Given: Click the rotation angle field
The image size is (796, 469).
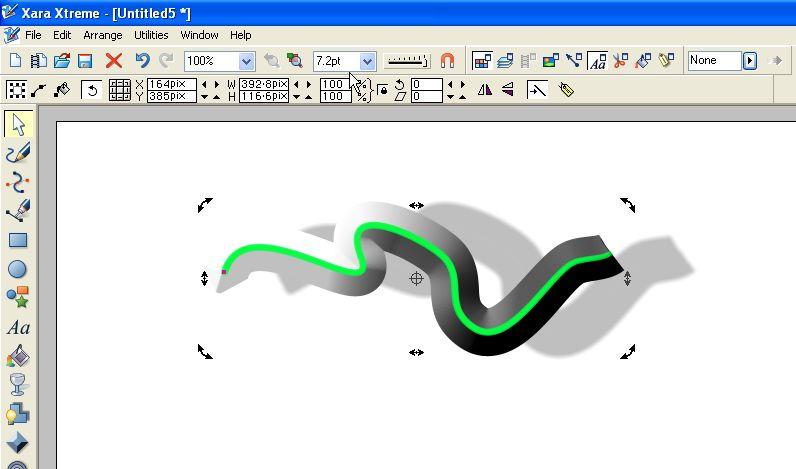Looking at the screenshot, I should click(x=427, y=84).
